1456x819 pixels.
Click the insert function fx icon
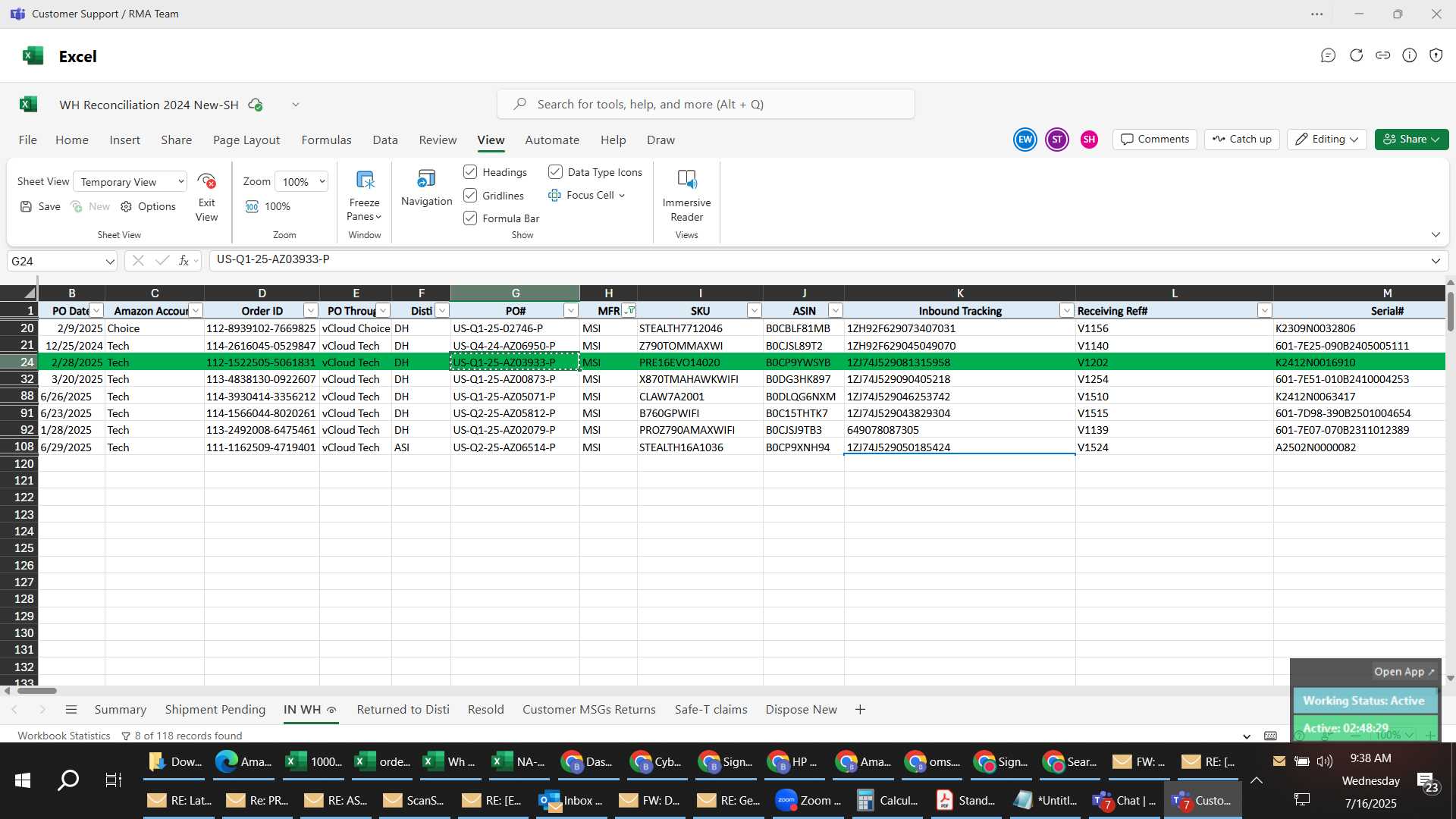(184, 260)
